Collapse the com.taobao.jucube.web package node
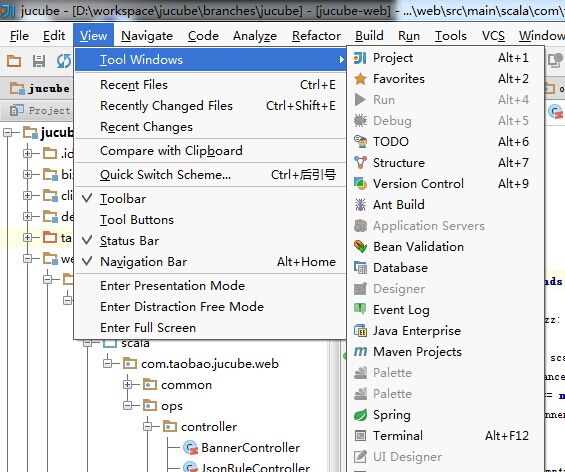 point(107,364)
